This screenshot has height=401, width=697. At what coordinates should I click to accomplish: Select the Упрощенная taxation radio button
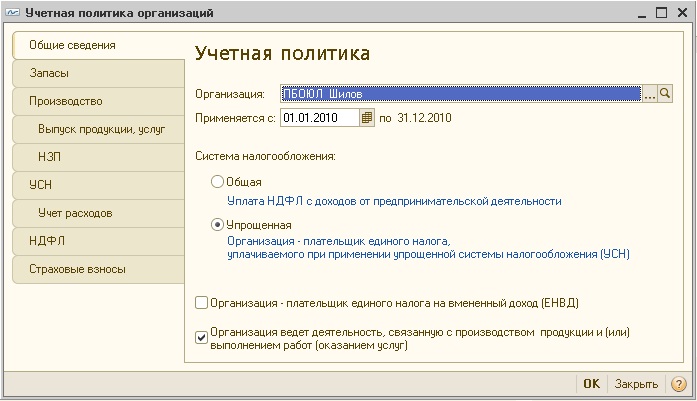218,225
